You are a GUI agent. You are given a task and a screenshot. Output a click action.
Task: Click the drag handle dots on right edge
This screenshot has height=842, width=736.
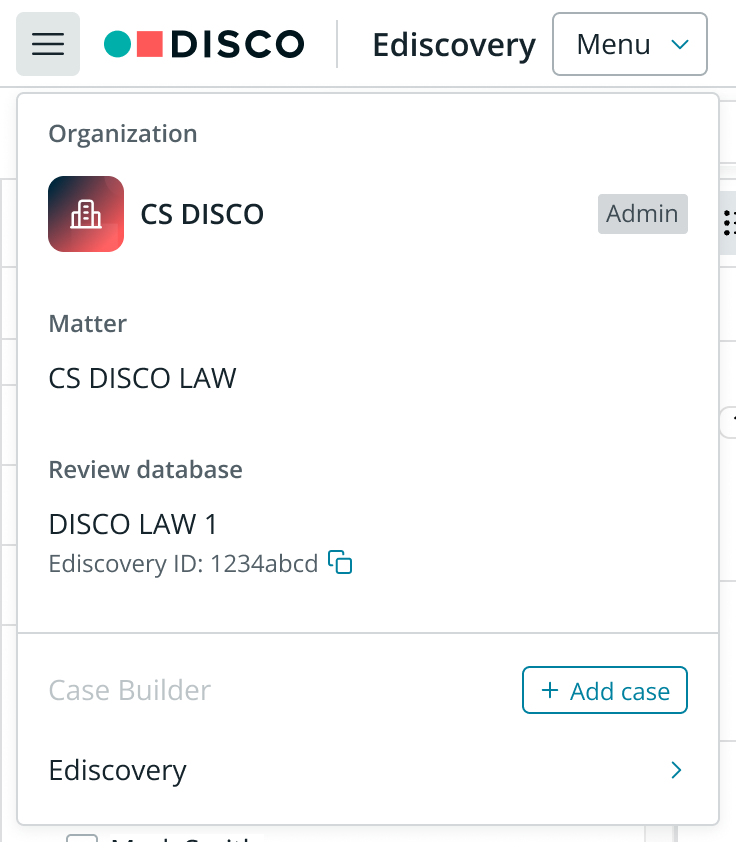click(728, 223)
